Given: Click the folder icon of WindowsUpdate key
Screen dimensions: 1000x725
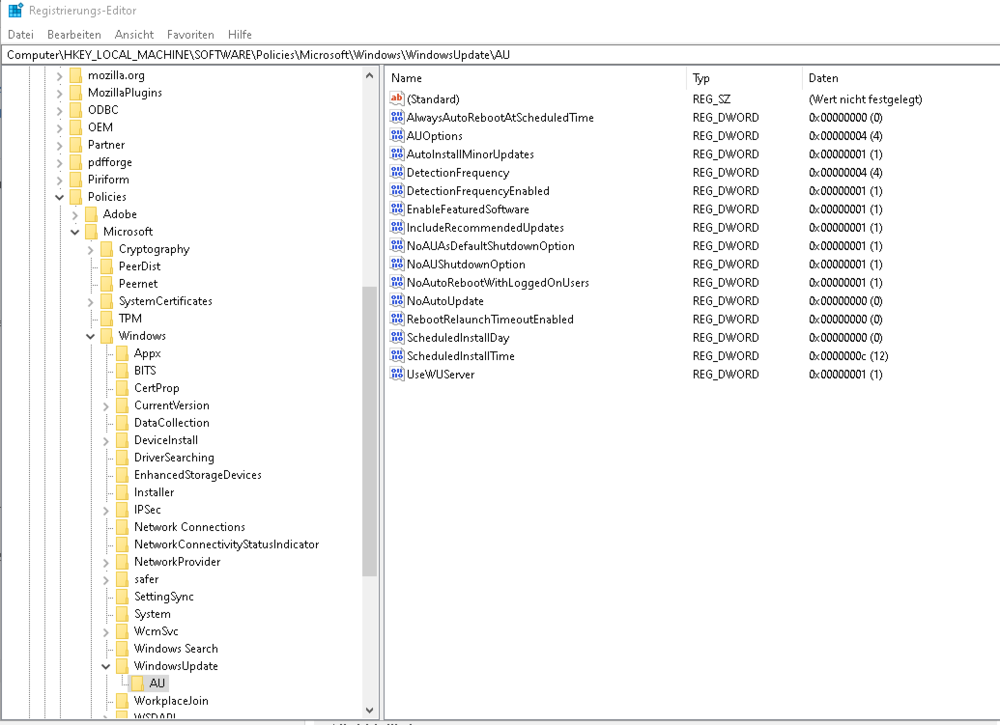Looking at the screenshot, I should point(122,666).
